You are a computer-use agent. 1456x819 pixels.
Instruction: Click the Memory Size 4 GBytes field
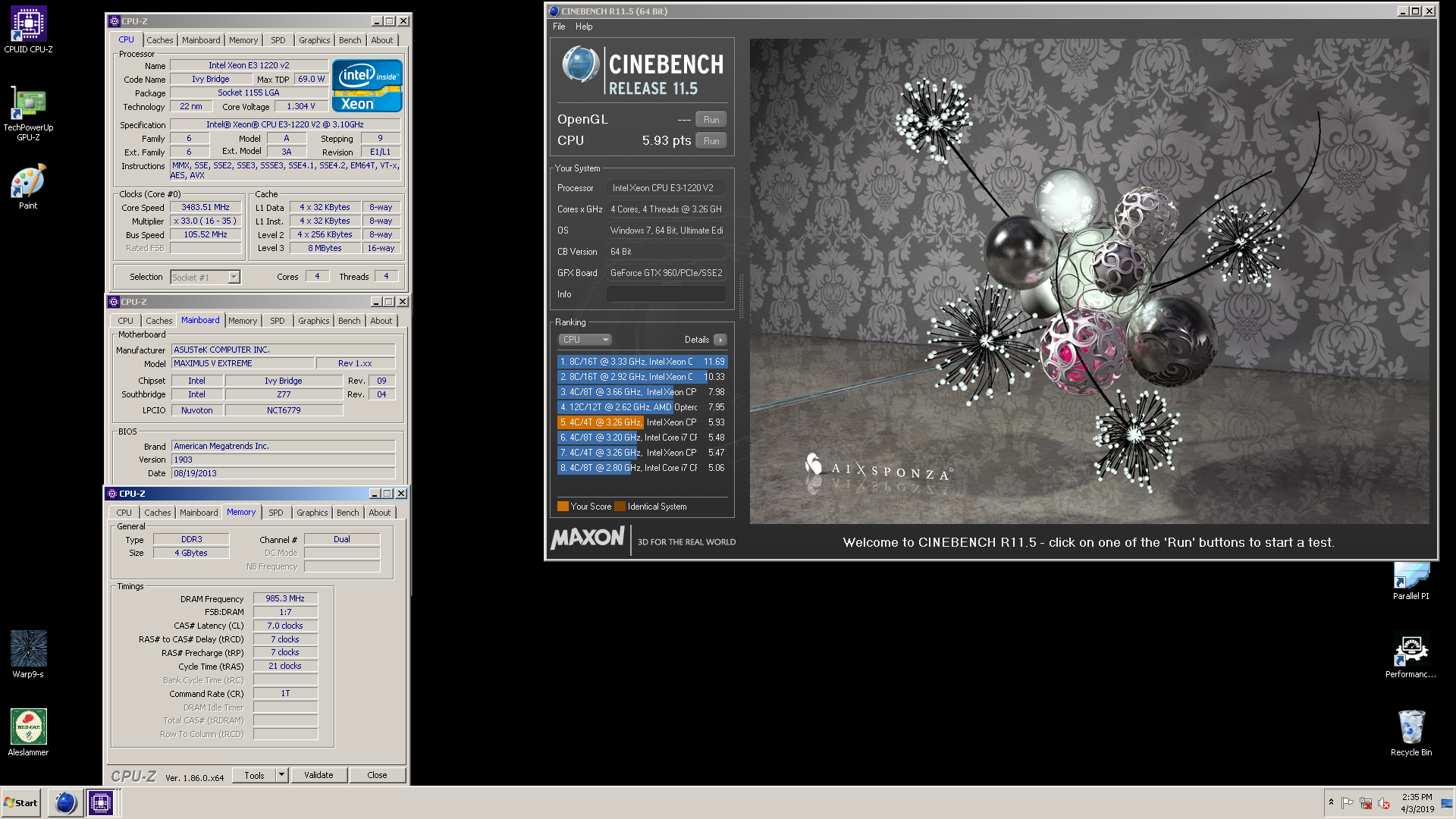(191, 553)
